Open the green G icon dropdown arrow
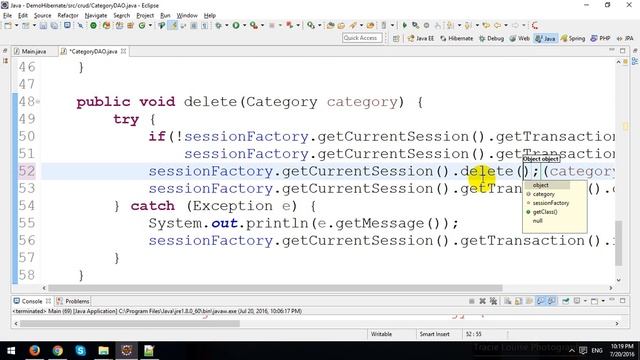The width and height of the screenshot is (640, 360). point(150,26)
